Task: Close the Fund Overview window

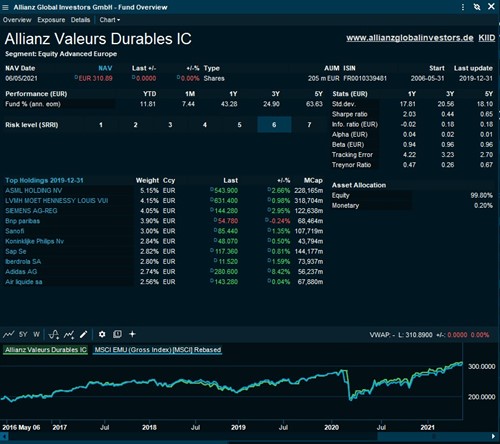Action: [x=491, y=6]
